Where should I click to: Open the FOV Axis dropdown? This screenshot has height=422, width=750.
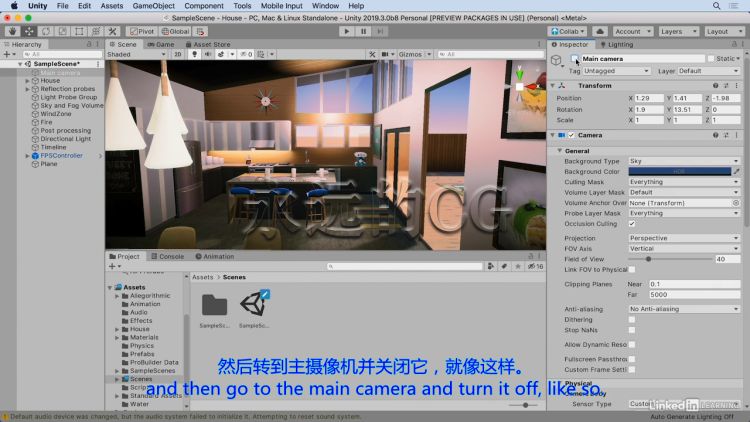tap(684, 248)
